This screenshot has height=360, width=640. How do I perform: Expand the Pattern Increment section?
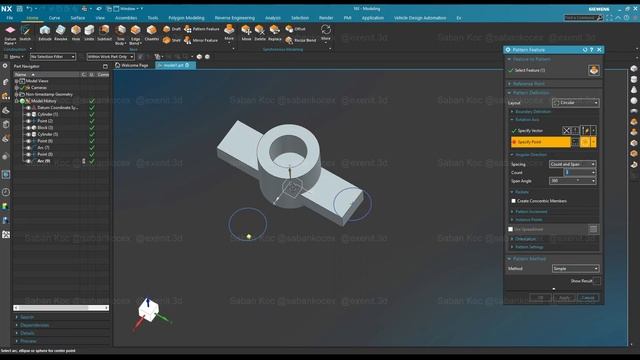tap(531, 211)
